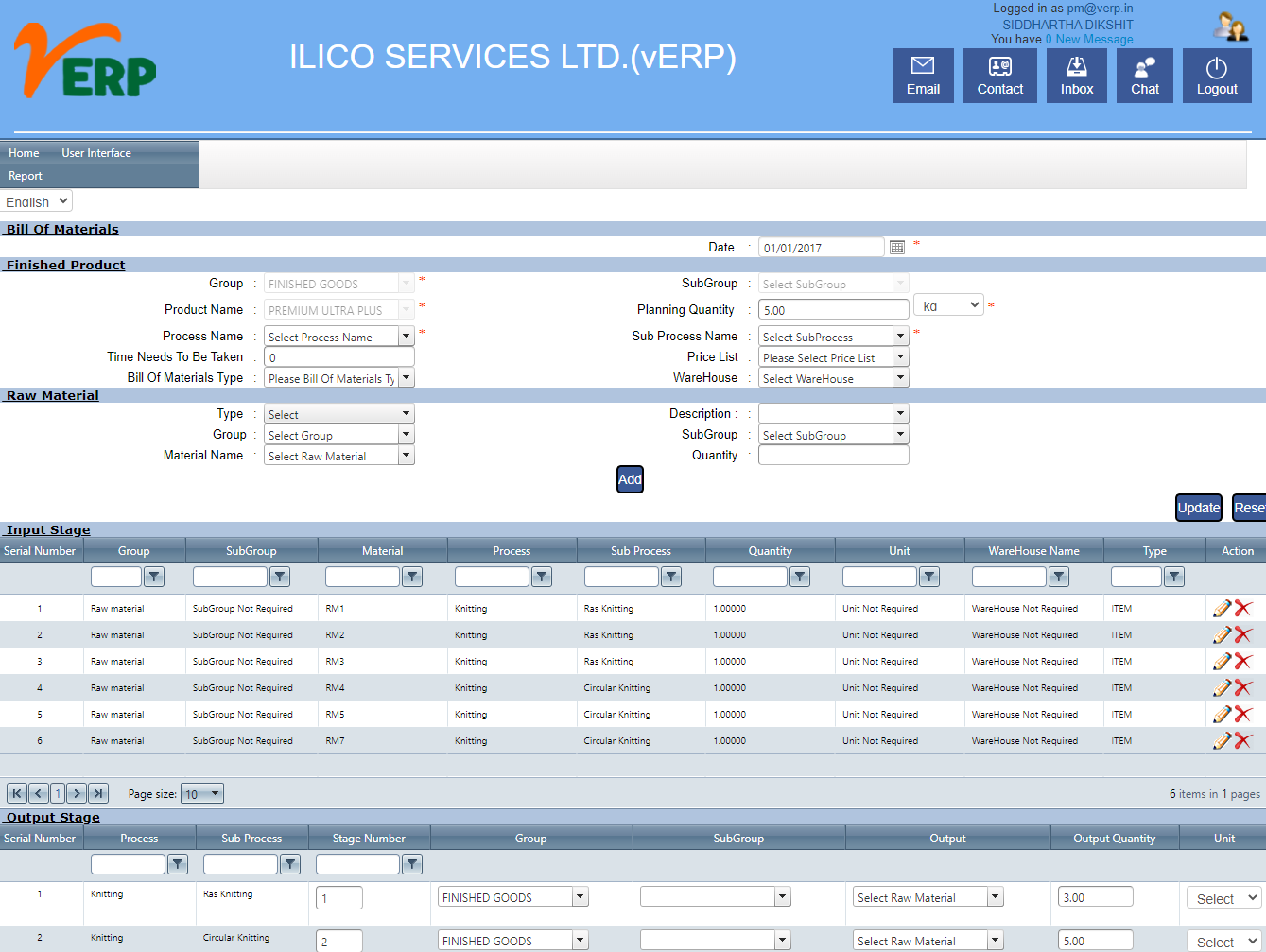Edit the RM1 input stage row

point(1221,608)
